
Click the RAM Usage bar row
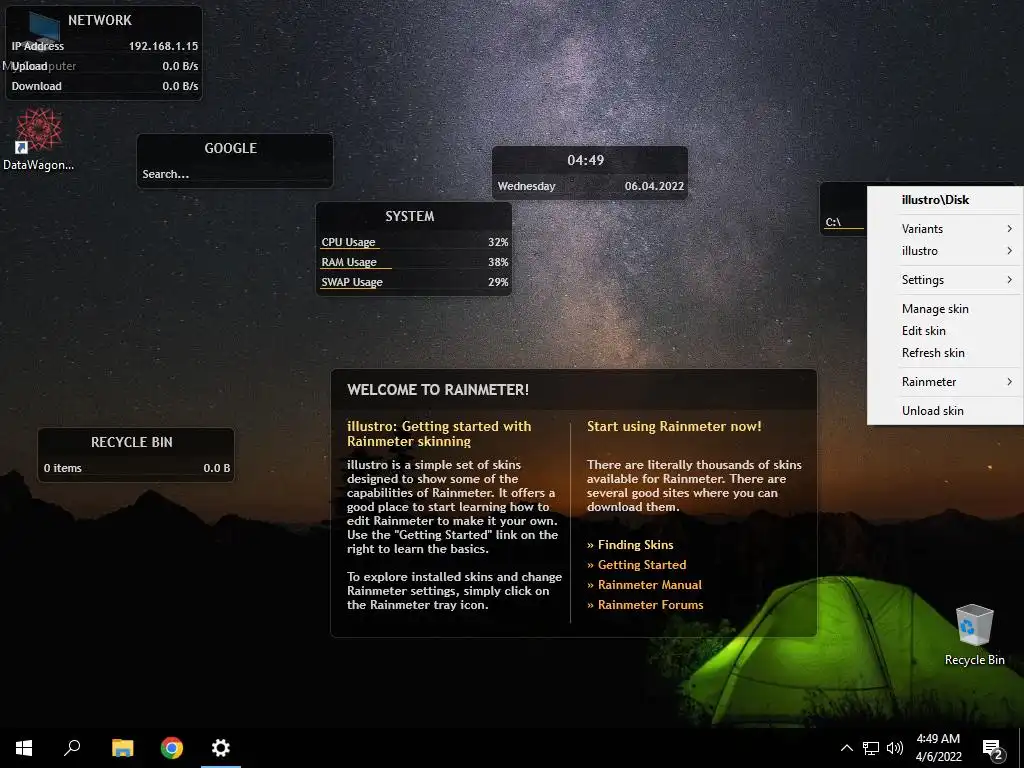(414, 263)
